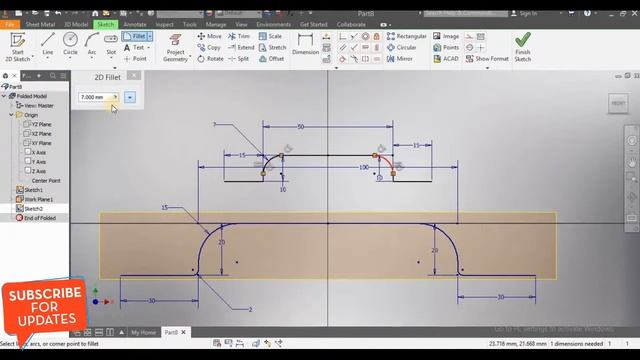Screen dimensions: 640x360
Task: Click Show Format
Action: click(x=487, y=59)
